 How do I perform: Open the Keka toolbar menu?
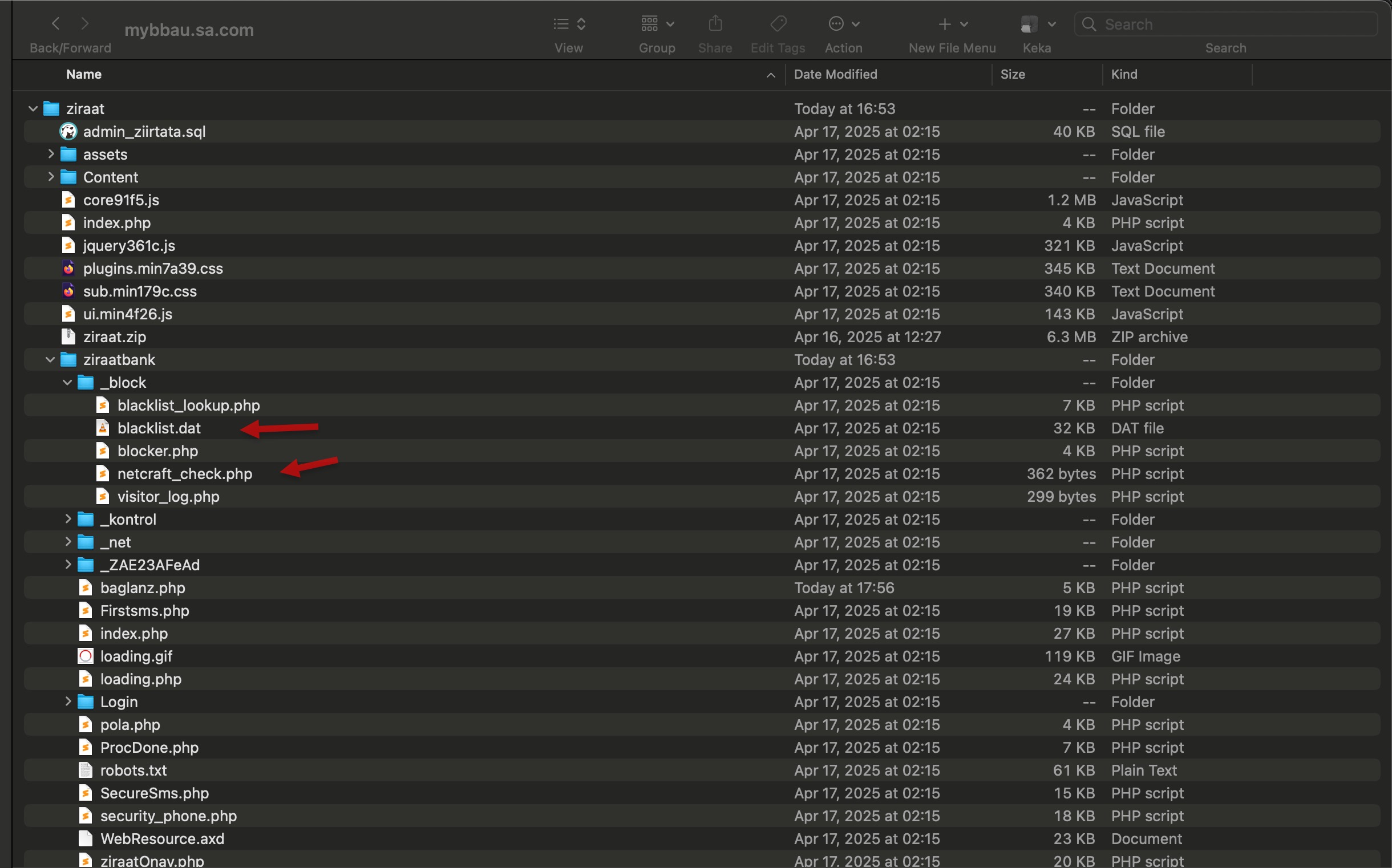pyautogui.click(x=1038, y=24)
